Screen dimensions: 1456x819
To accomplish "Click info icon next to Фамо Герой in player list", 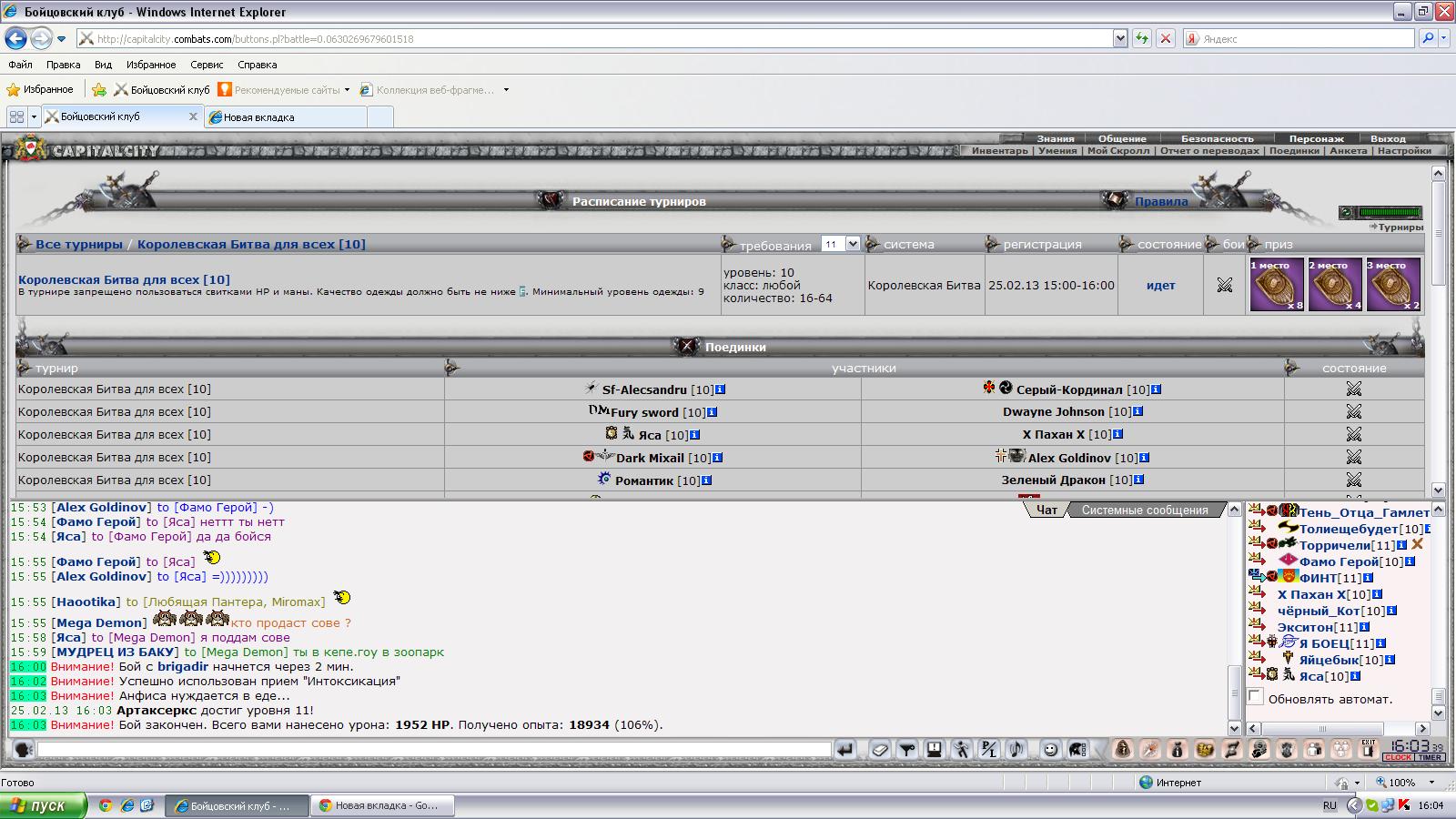I will click(1410, 561).
